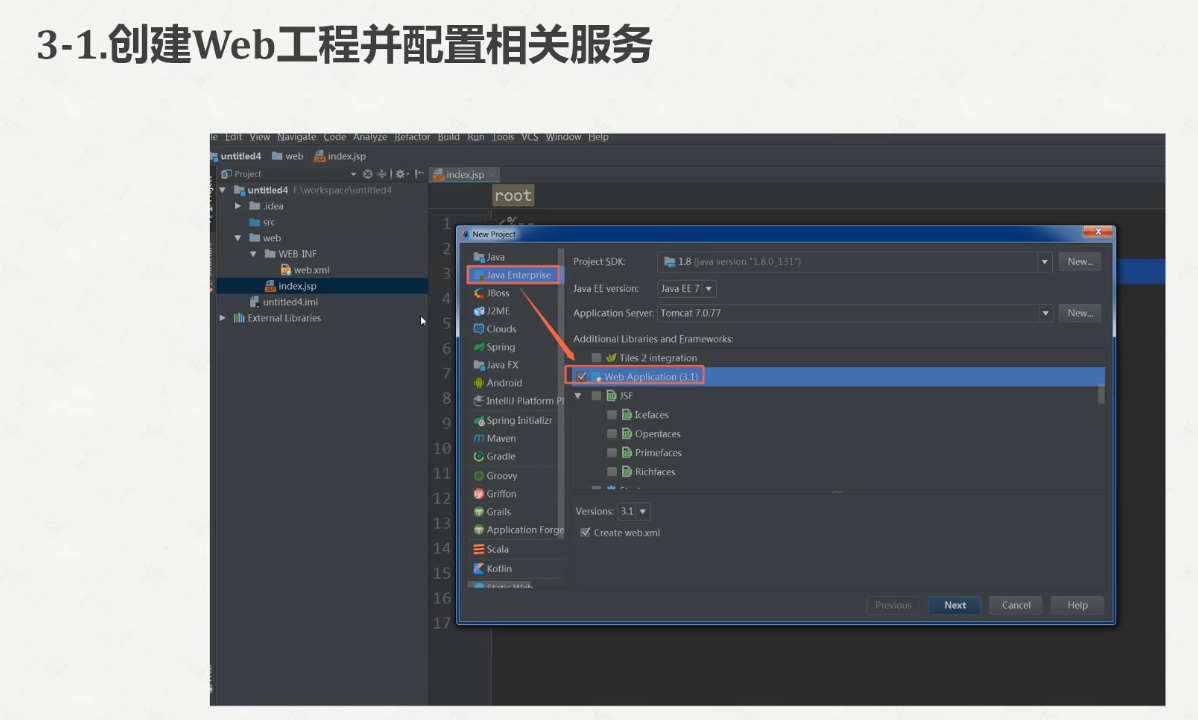
Task: Select the Griffon project icon
Action: point(479,494)
